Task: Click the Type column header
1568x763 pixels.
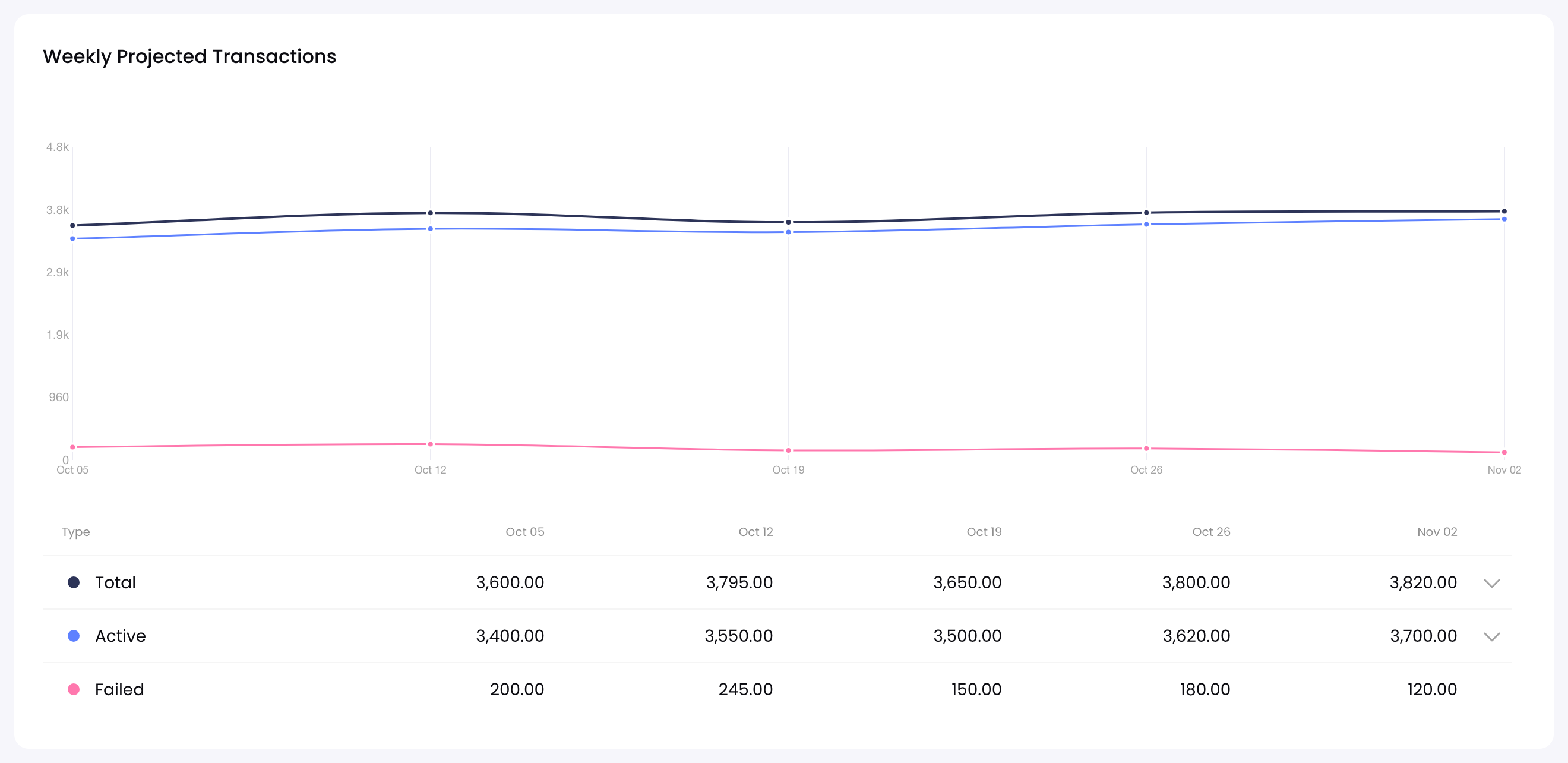Action: (75, 532)
